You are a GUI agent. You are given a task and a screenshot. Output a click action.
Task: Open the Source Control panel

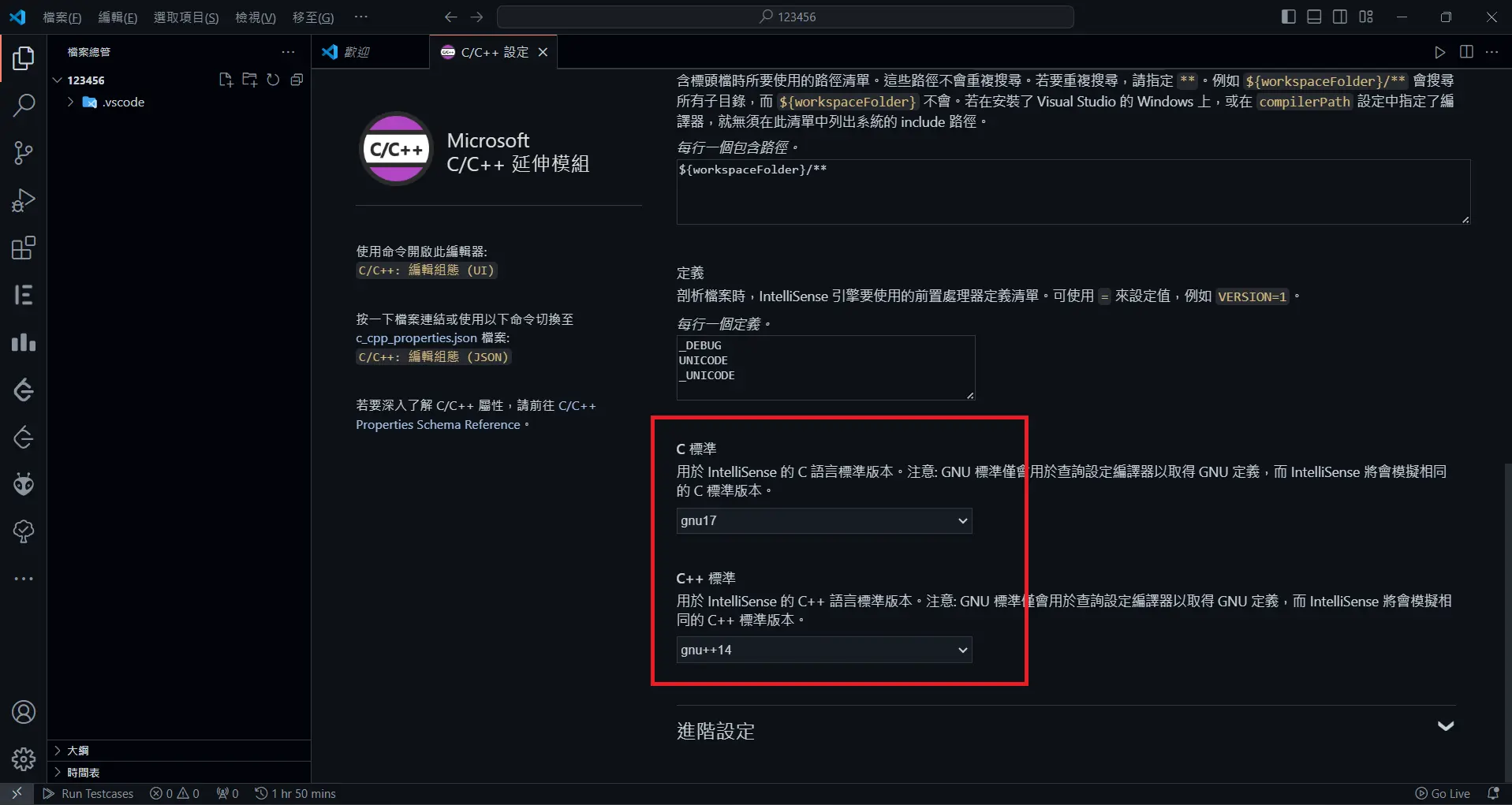(x=23, y=152)
